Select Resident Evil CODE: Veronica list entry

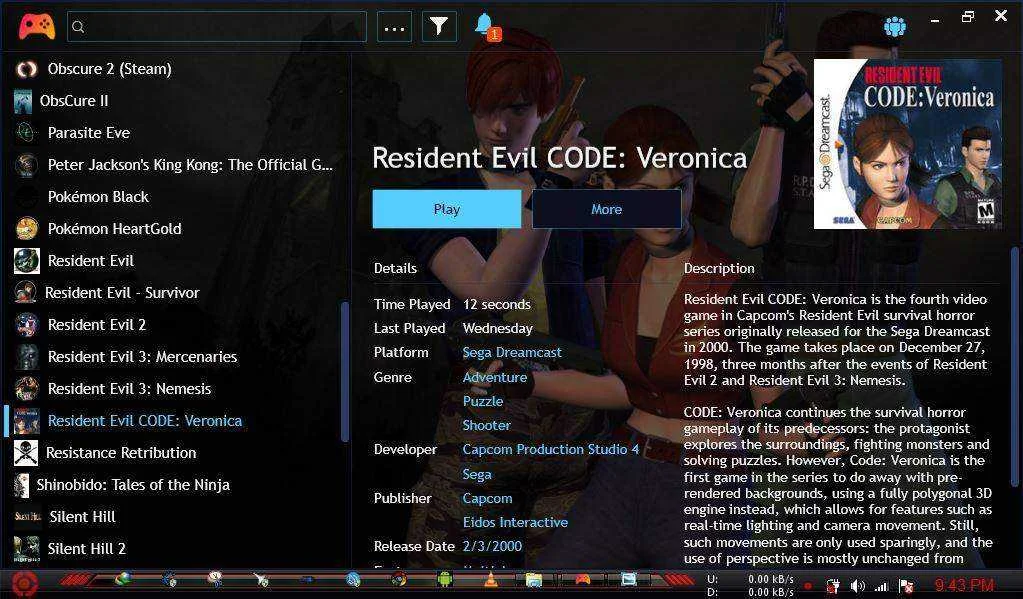point(145,421)
